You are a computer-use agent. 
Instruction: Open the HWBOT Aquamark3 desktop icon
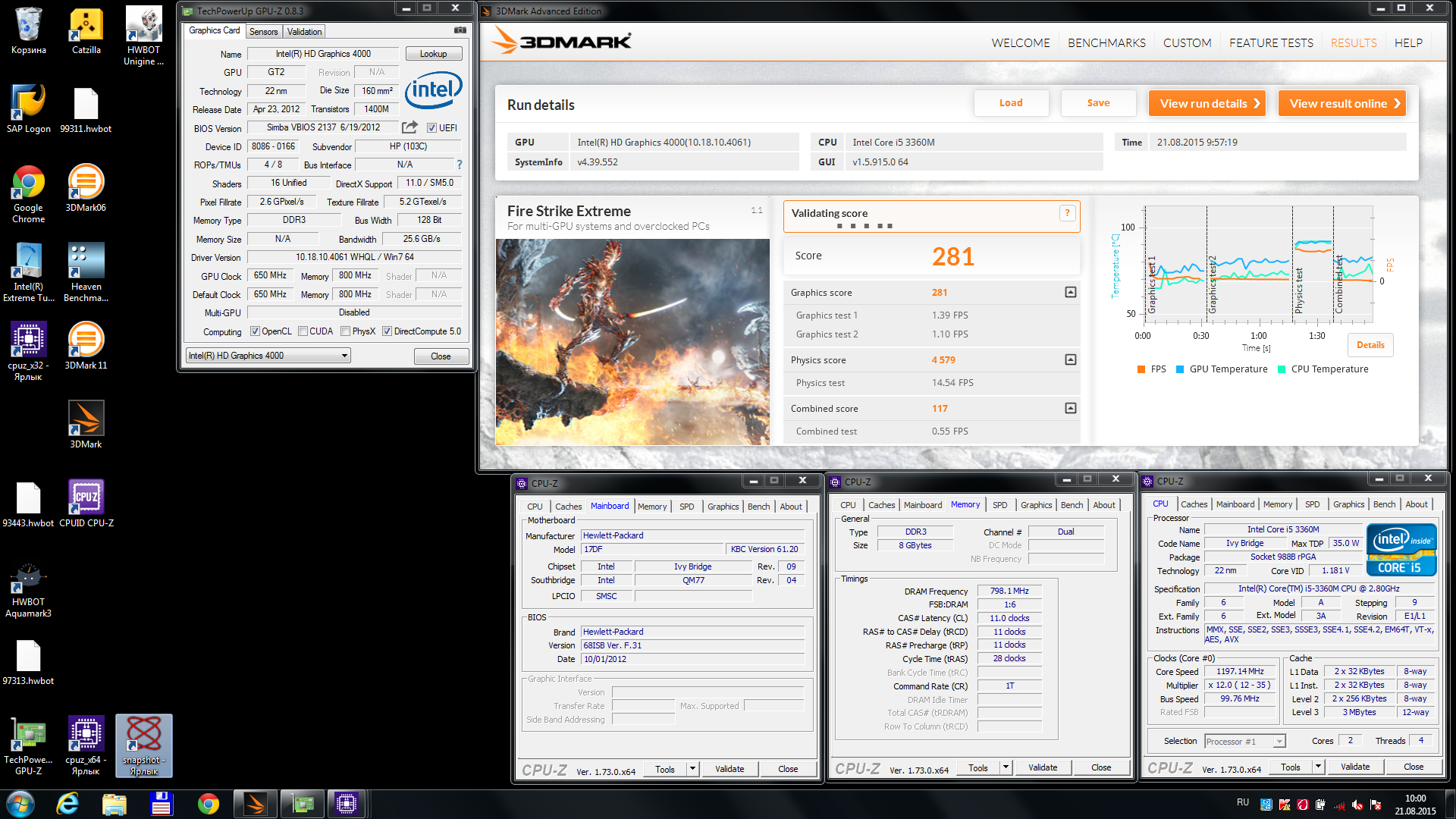[x=28, y=591]
